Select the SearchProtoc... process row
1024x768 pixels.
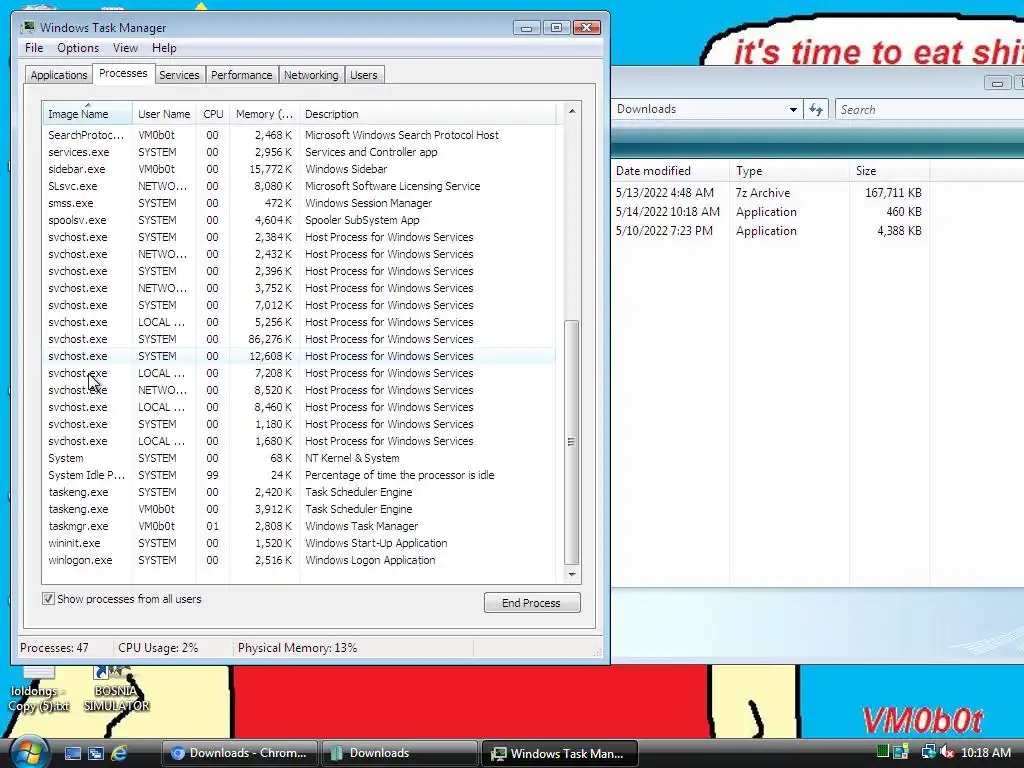coord(299,135)
